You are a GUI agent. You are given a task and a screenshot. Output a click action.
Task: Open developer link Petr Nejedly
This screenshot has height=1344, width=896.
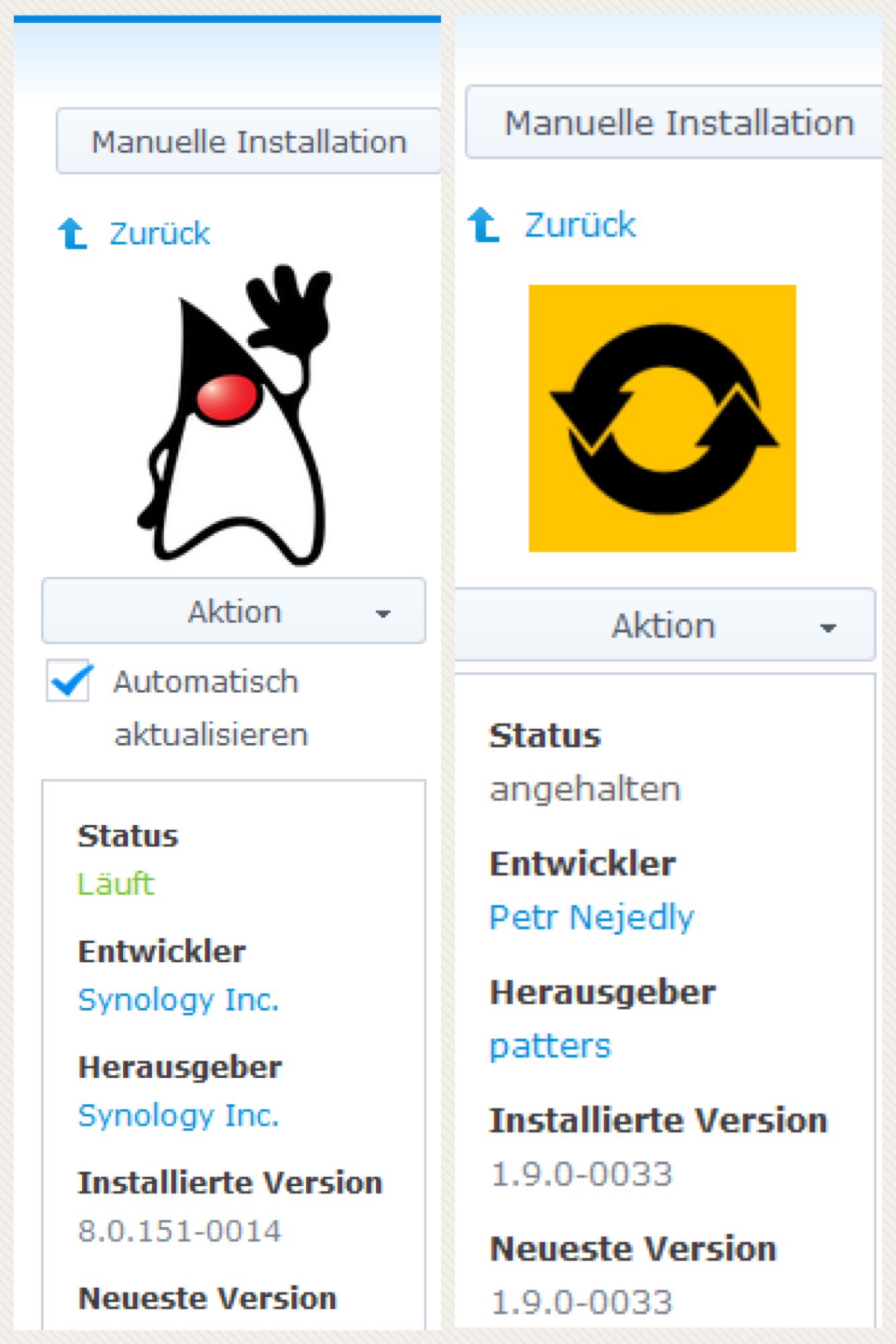point(592,917)
